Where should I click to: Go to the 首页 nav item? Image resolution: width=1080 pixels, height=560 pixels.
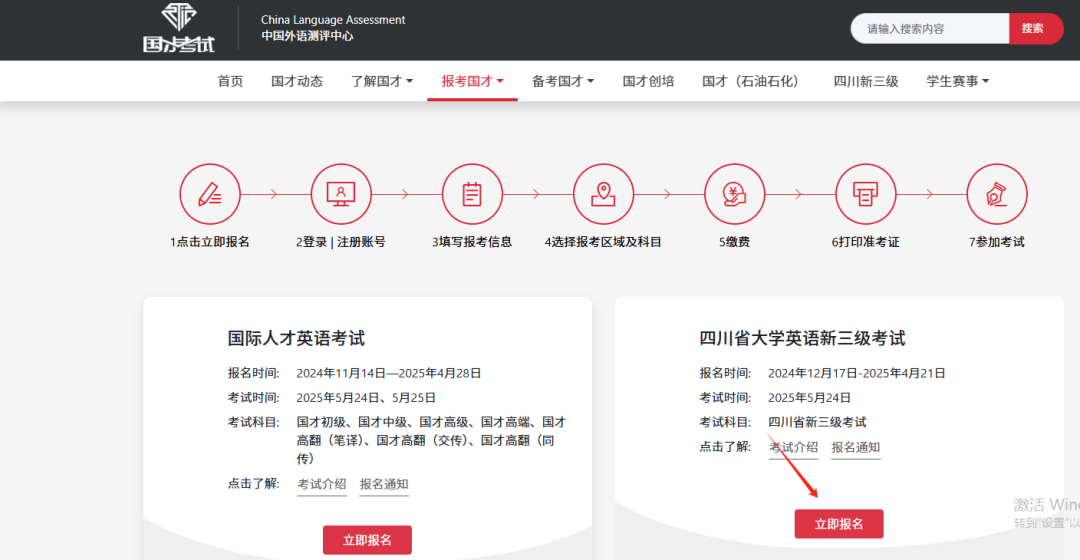[x=230, y=81]
